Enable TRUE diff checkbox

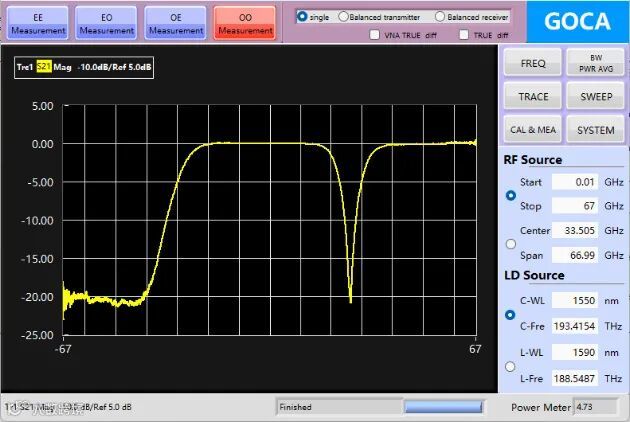coord(464,35)
